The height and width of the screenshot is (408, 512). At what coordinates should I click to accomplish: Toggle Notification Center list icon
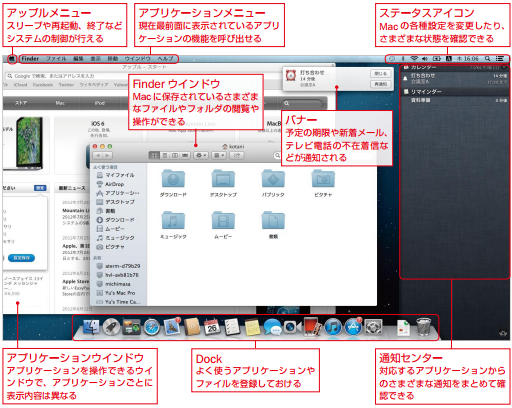[499, 59]
